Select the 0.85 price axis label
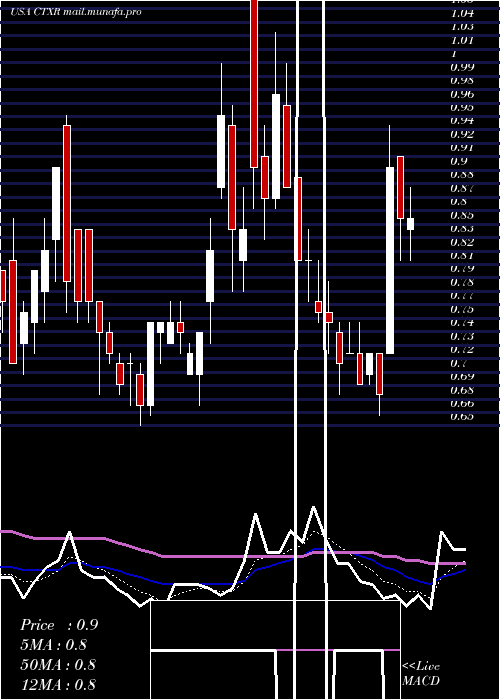Screen dimensions: 500x700 (x=462, y=215)
